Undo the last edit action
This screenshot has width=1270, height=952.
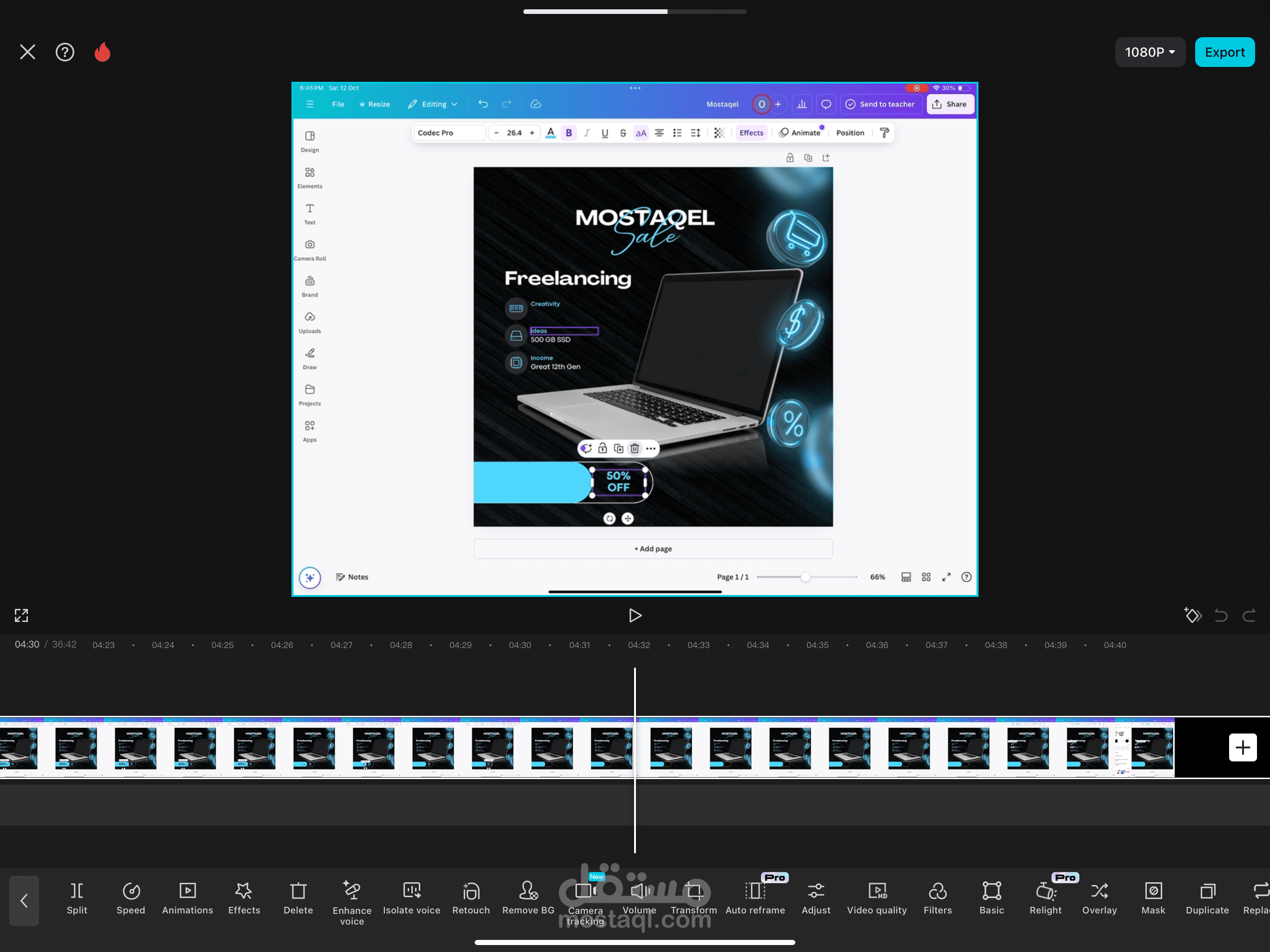pos(1221,615)
